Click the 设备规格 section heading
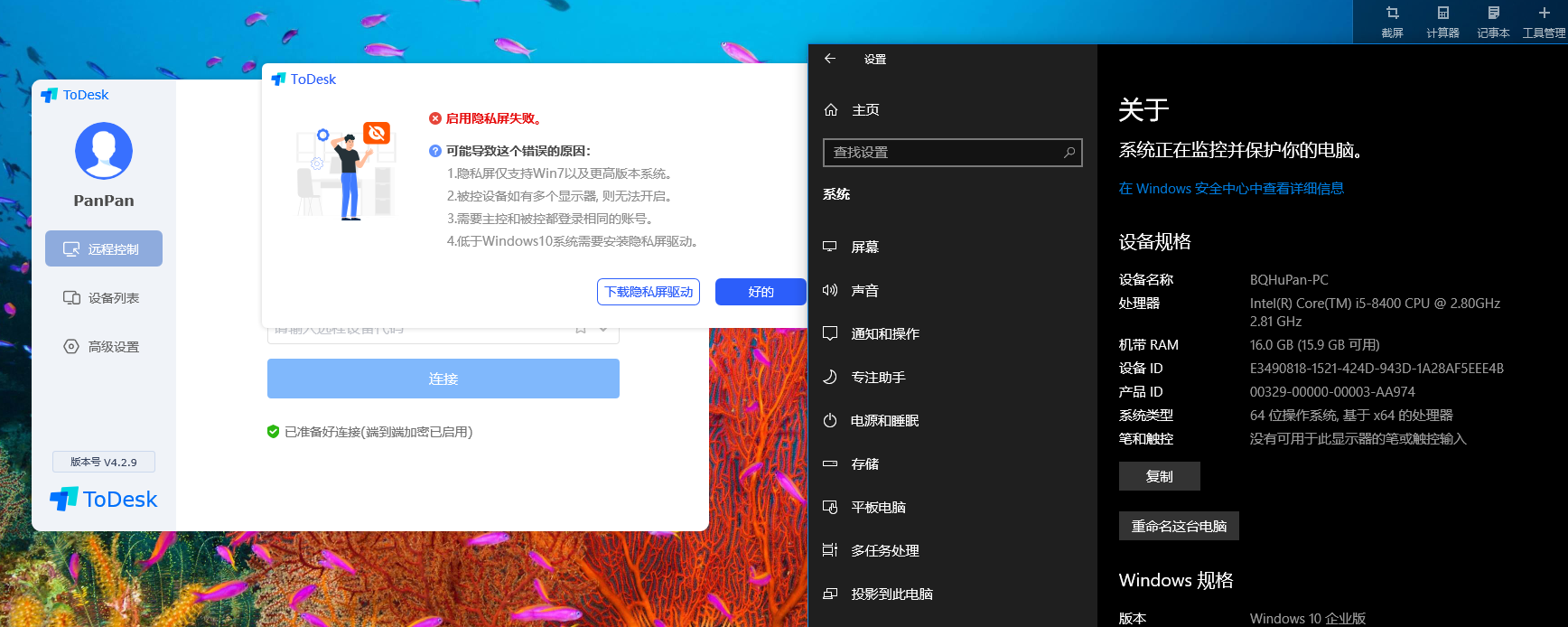This screenshot has width=1568, height=627. point(1154,242)
